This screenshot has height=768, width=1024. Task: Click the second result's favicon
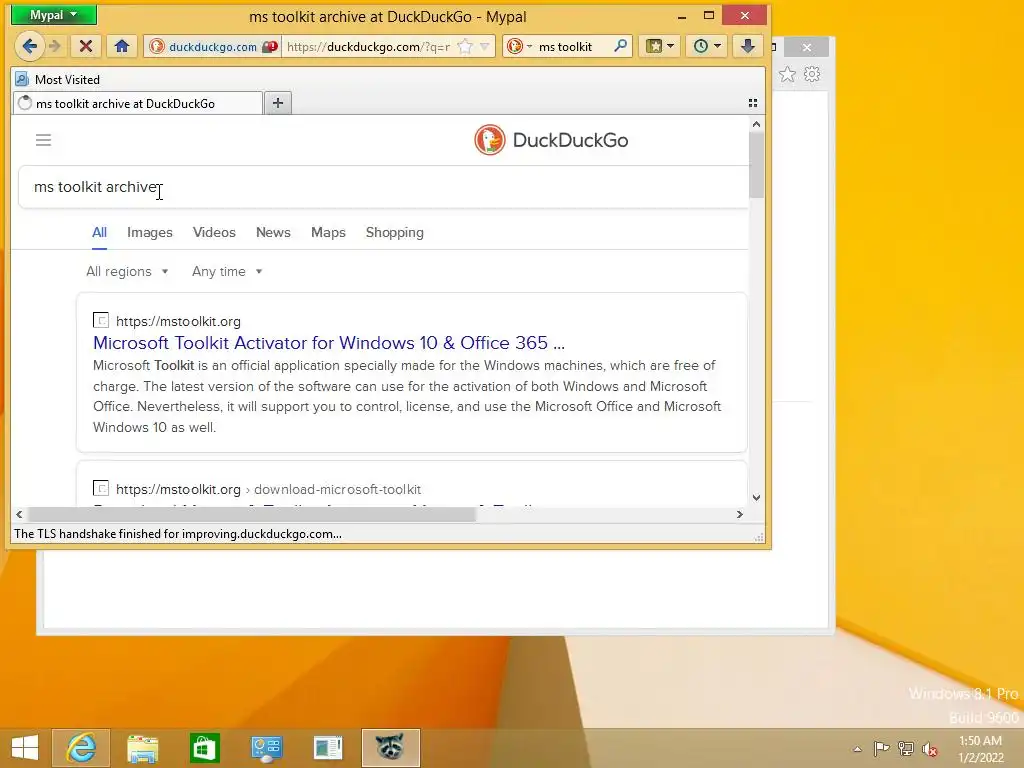(x=101, y=488)
